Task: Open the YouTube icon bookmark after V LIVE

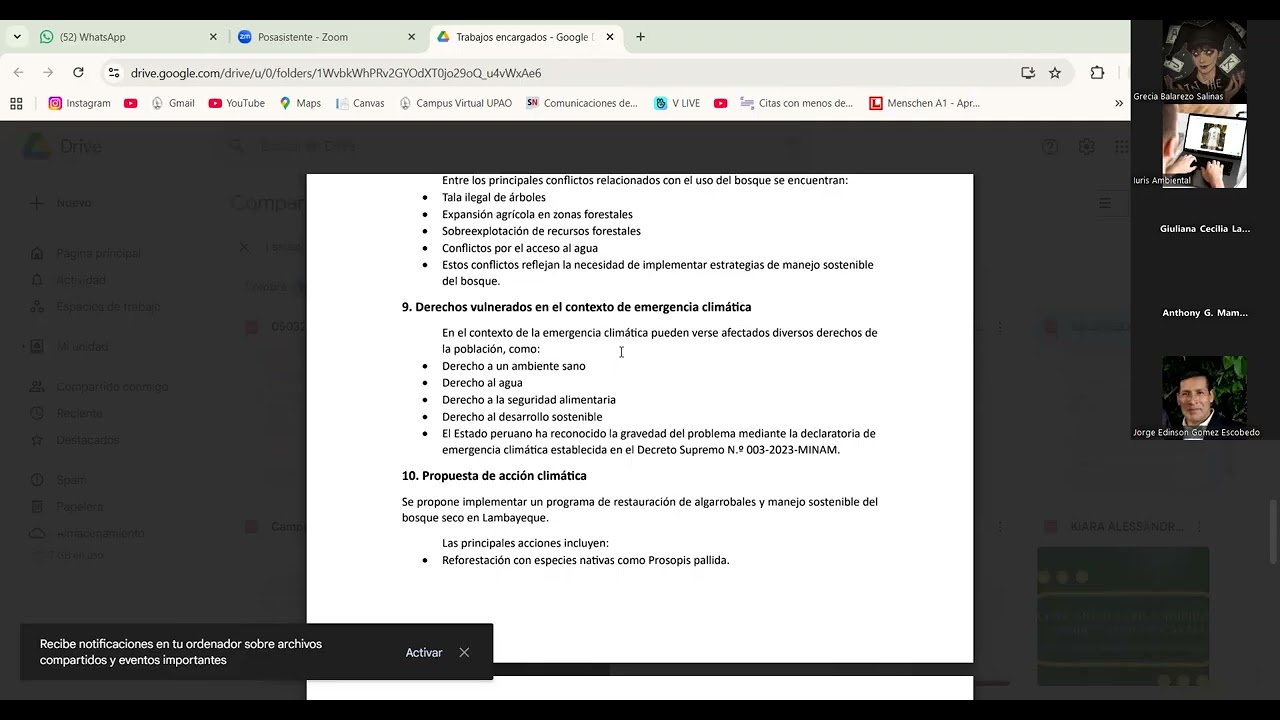Action: point(721,103)
